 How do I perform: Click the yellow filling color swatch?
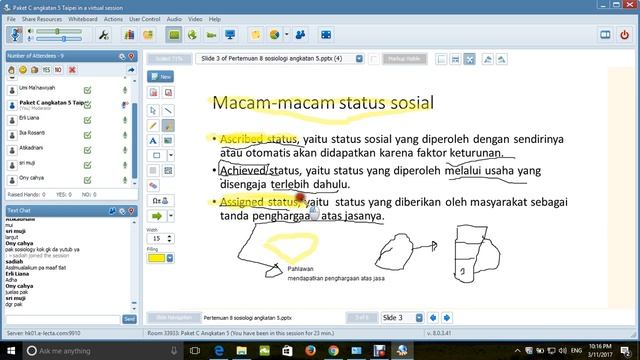coord(156,258)
